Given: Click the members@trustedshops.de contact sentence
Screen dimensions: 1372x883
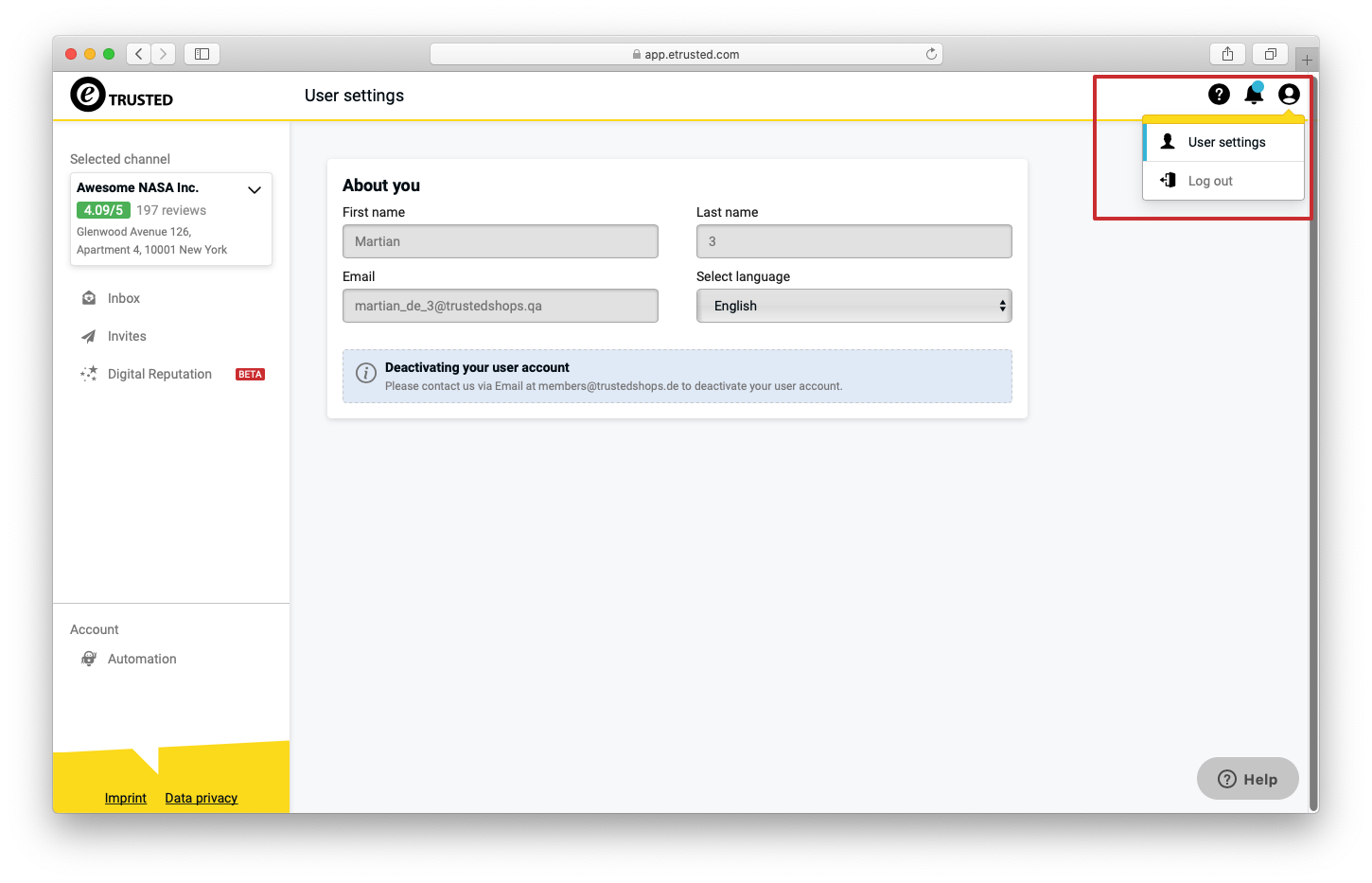Looking at the screenshot, I should tap(613, 386).
